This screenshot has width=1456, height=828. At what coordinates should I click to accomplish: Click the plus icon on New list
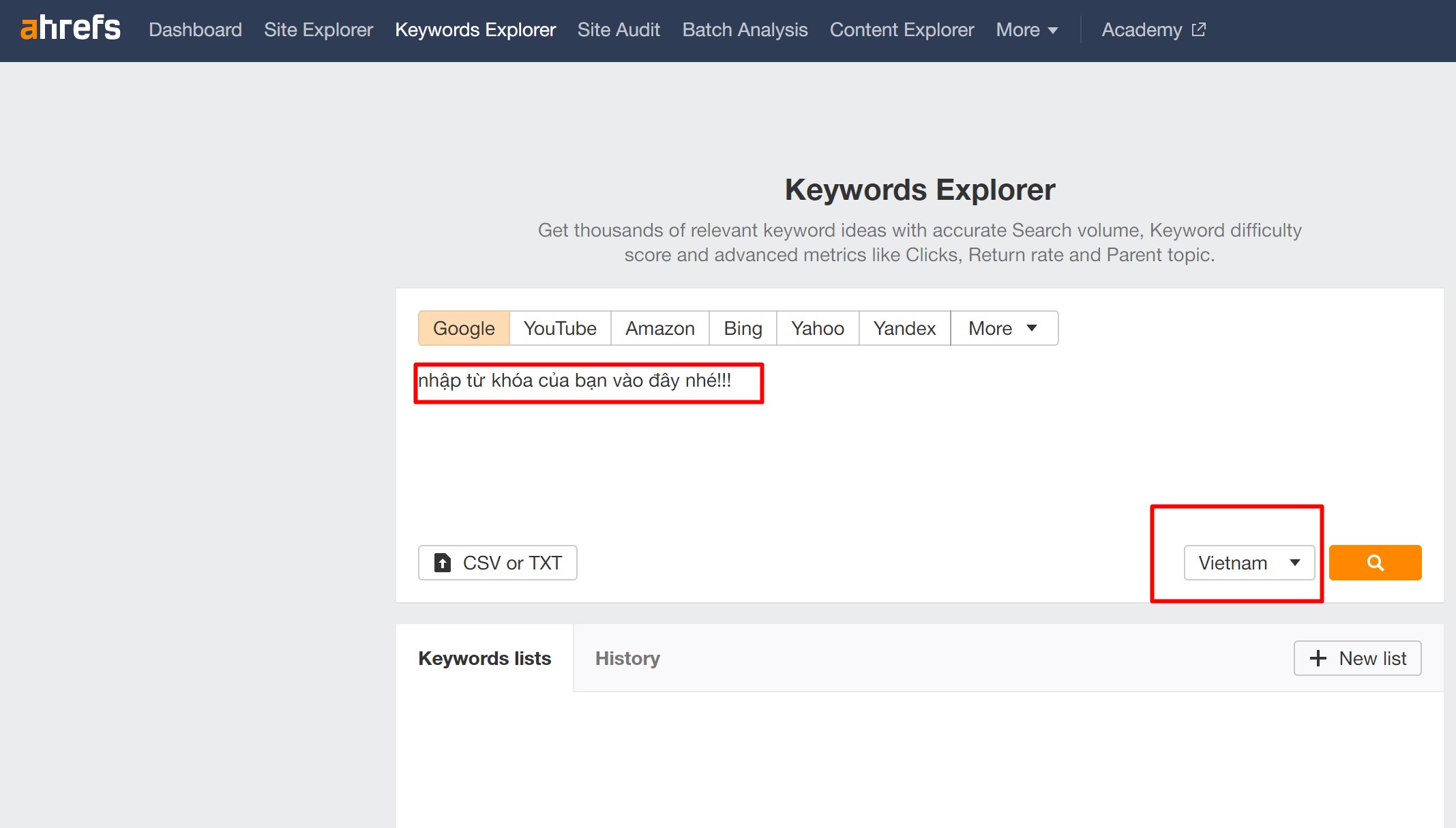click(x=1318, y=658)
